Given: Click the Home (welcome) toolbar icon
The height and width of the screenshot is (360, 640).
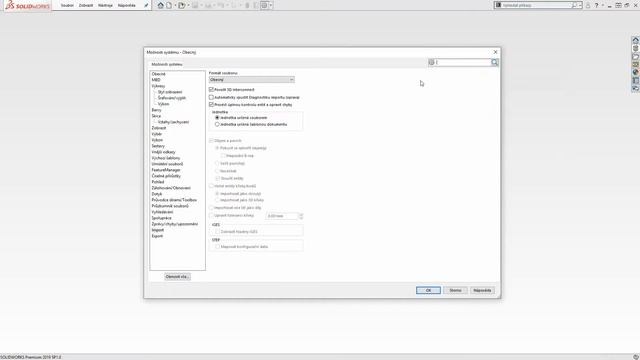Looking at the screenshot, I should pyautogui.click(x=160, y=5).
